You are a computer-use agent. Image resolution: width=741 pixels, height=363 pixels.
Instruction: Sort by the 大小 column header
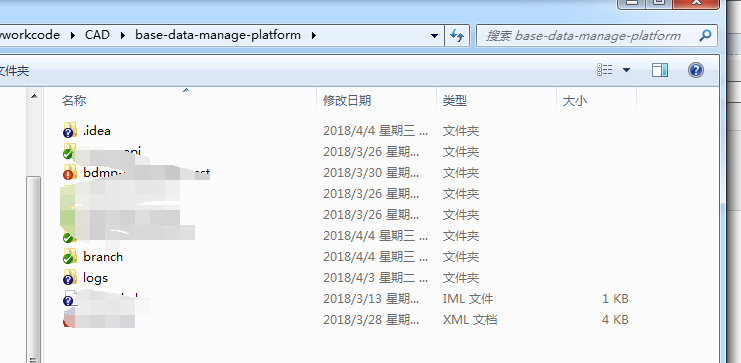coord(575,100)
